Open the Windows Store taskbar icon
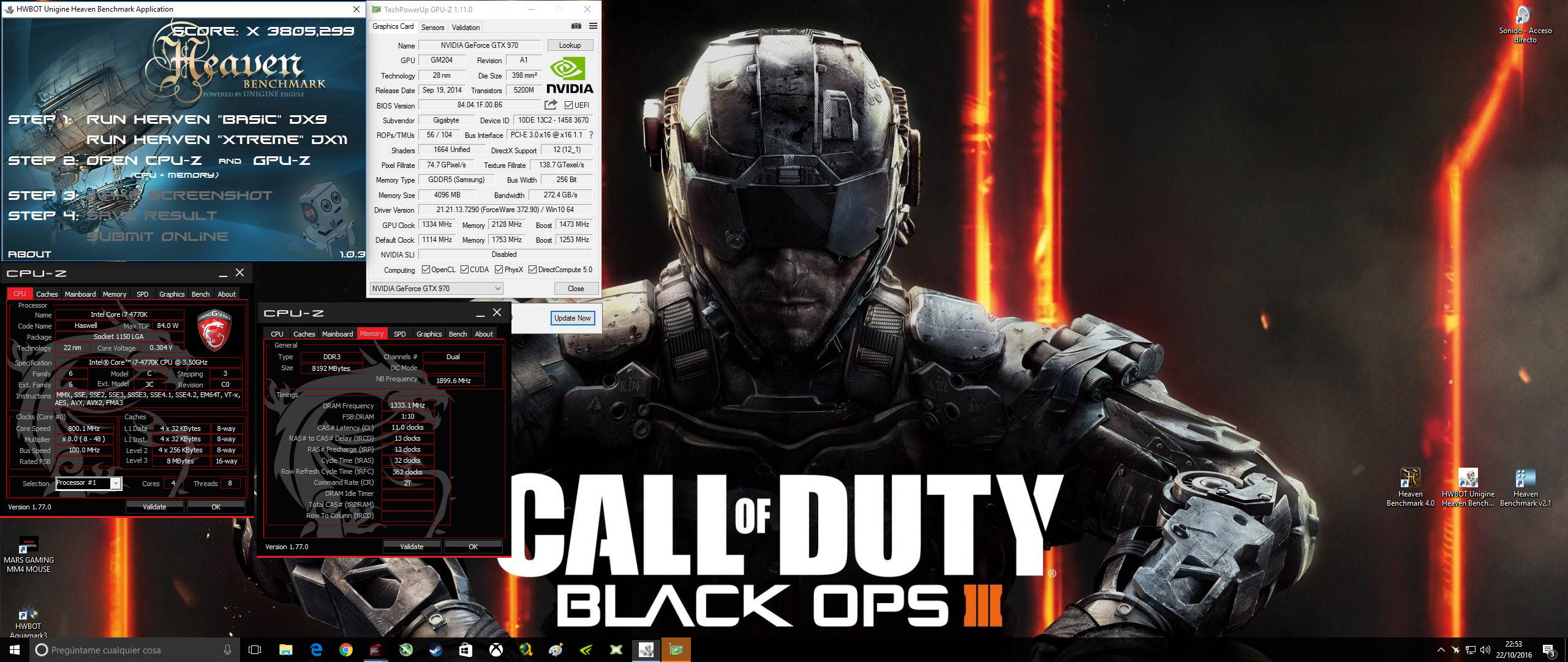Image resolution: width=1568 pixels, height=662 pixels. [466, 650]
